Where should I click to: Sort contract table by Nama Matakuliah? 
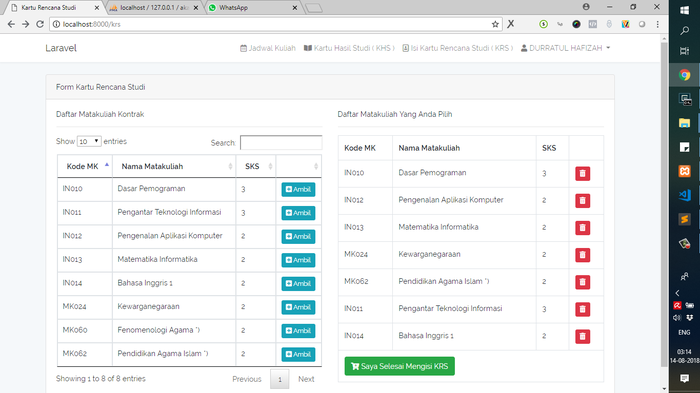point(174,166)
